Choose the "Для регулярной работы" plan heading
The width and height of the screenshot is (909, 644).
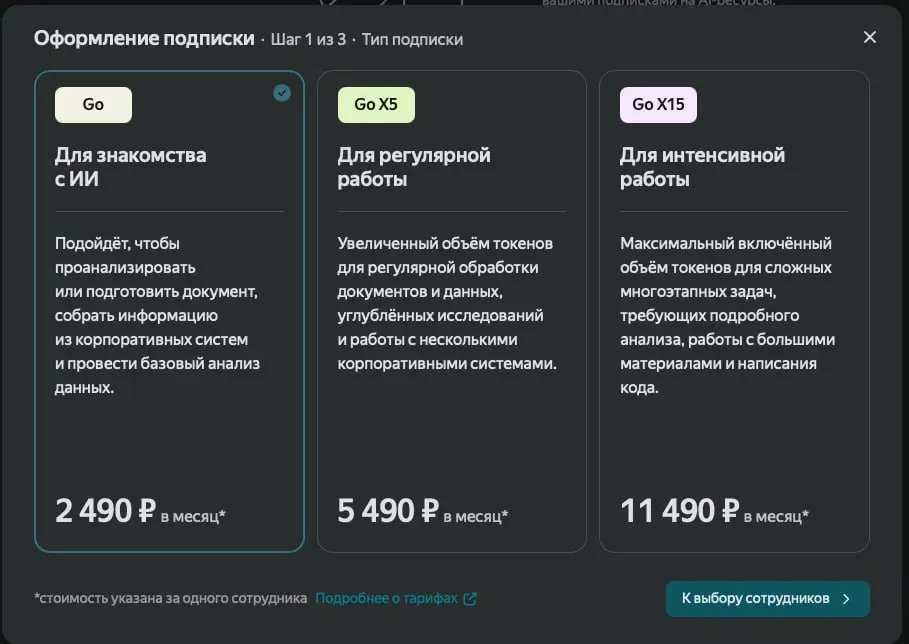coord(414,167)
